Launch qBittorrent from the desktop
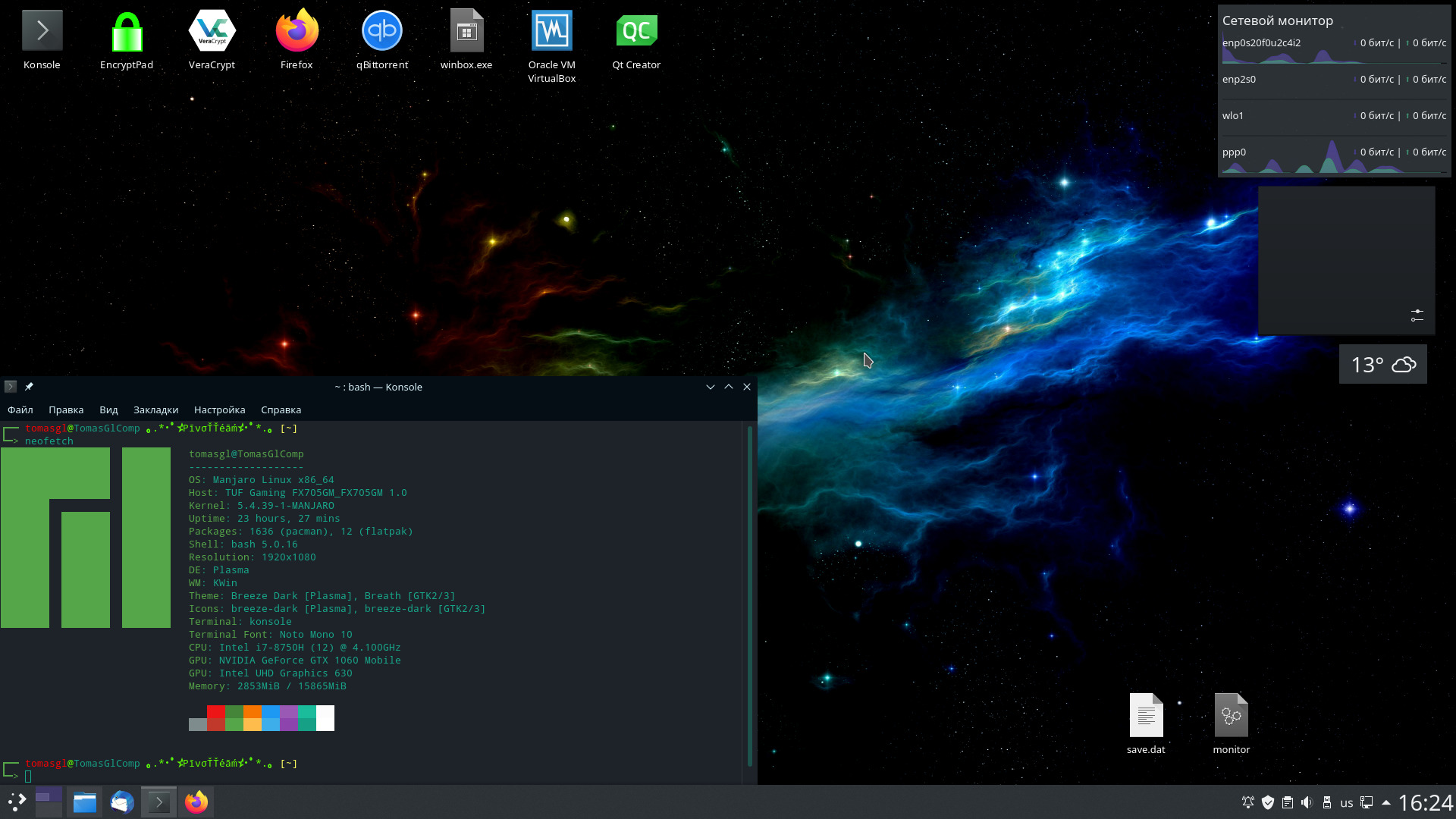Screen dimensions: 1456x819 coord(381,32)
